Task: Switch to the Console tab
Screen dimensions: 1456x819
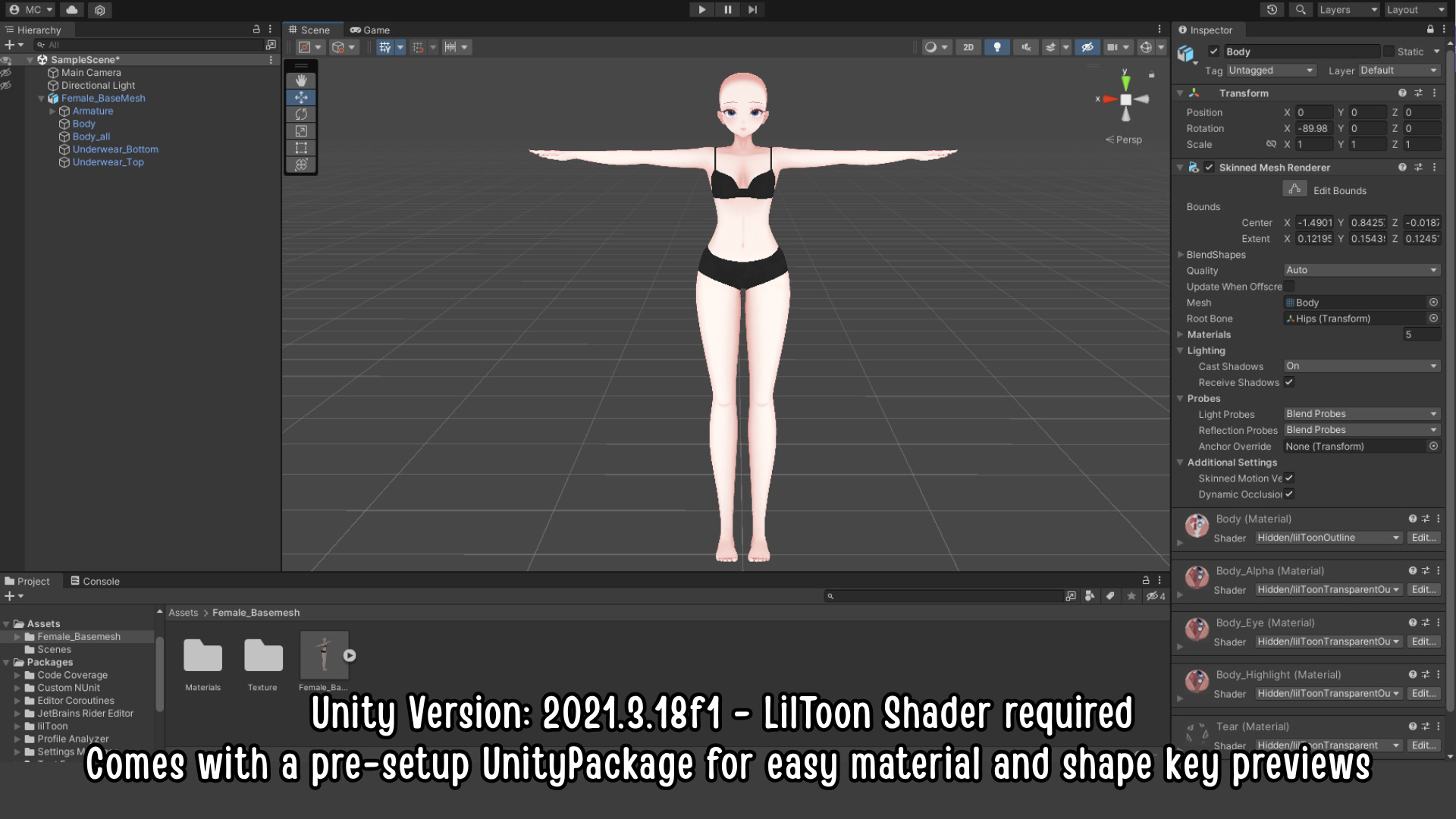Action: pos(95,581)
